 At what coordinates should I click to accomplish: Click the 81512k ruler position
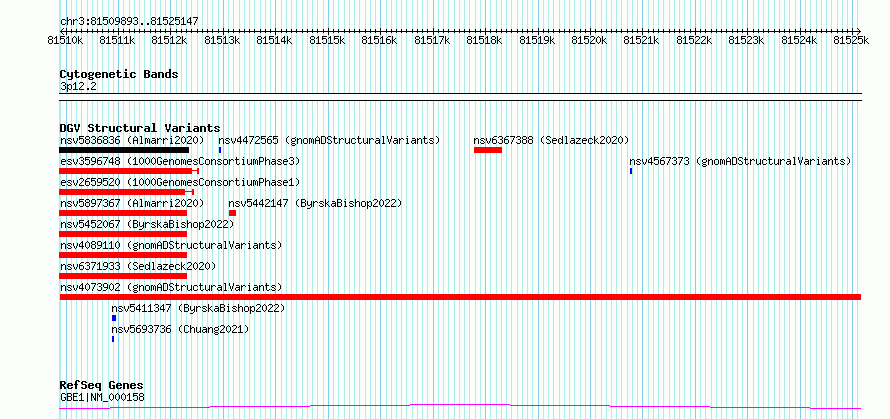pos(170,40)
